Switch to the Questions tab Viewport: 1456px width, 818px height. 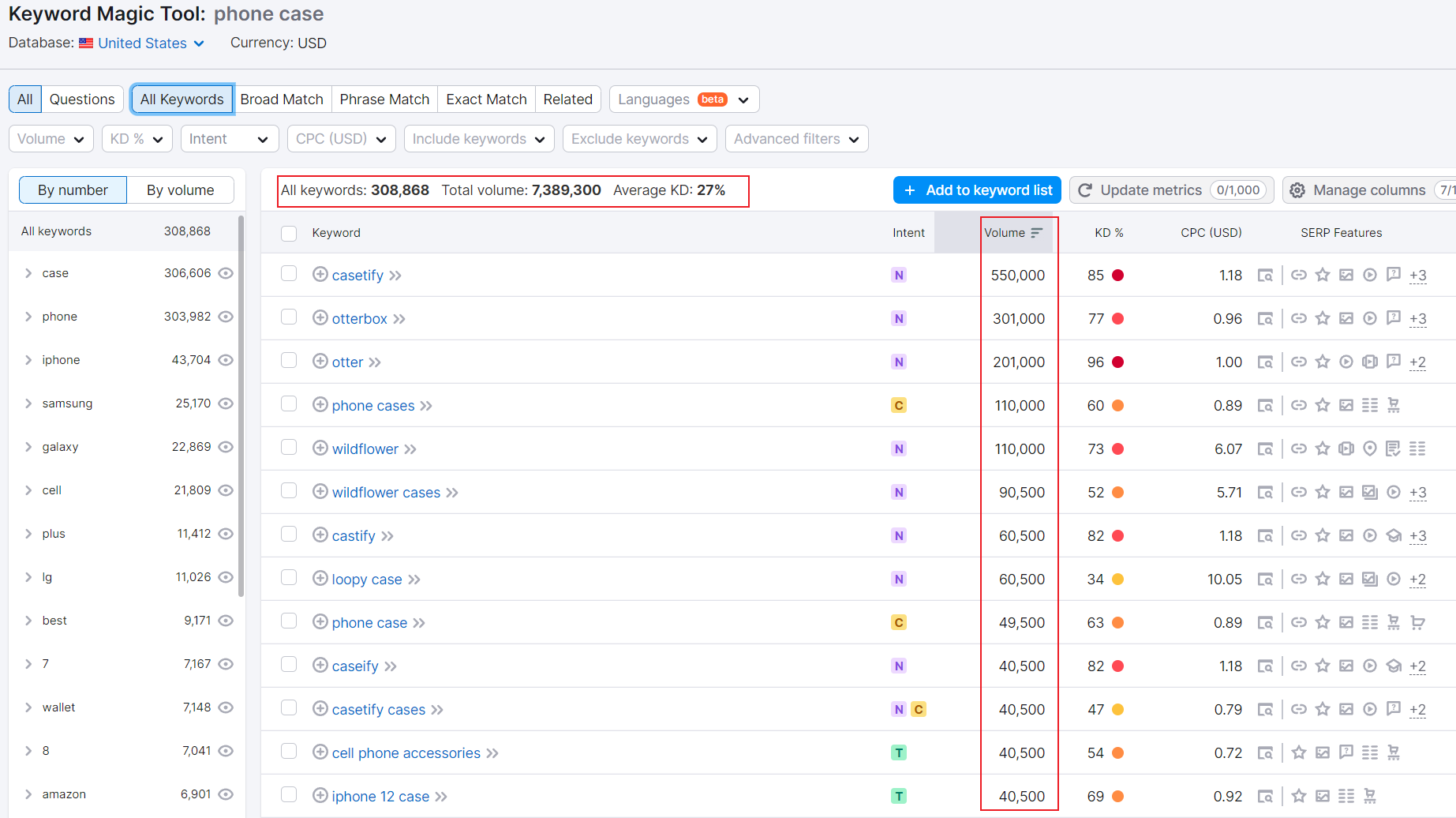(82, 99)
